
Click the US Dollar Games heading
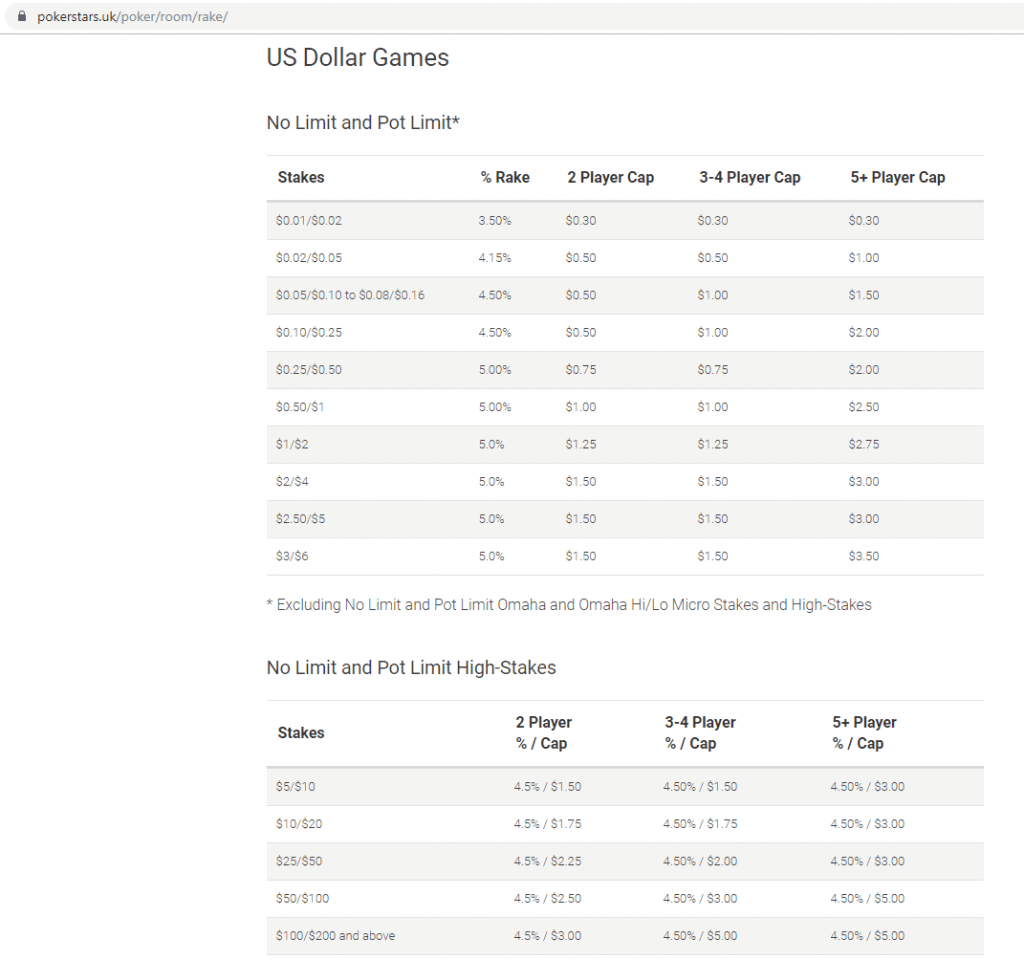pyautogui.click(x=357, y=58)
